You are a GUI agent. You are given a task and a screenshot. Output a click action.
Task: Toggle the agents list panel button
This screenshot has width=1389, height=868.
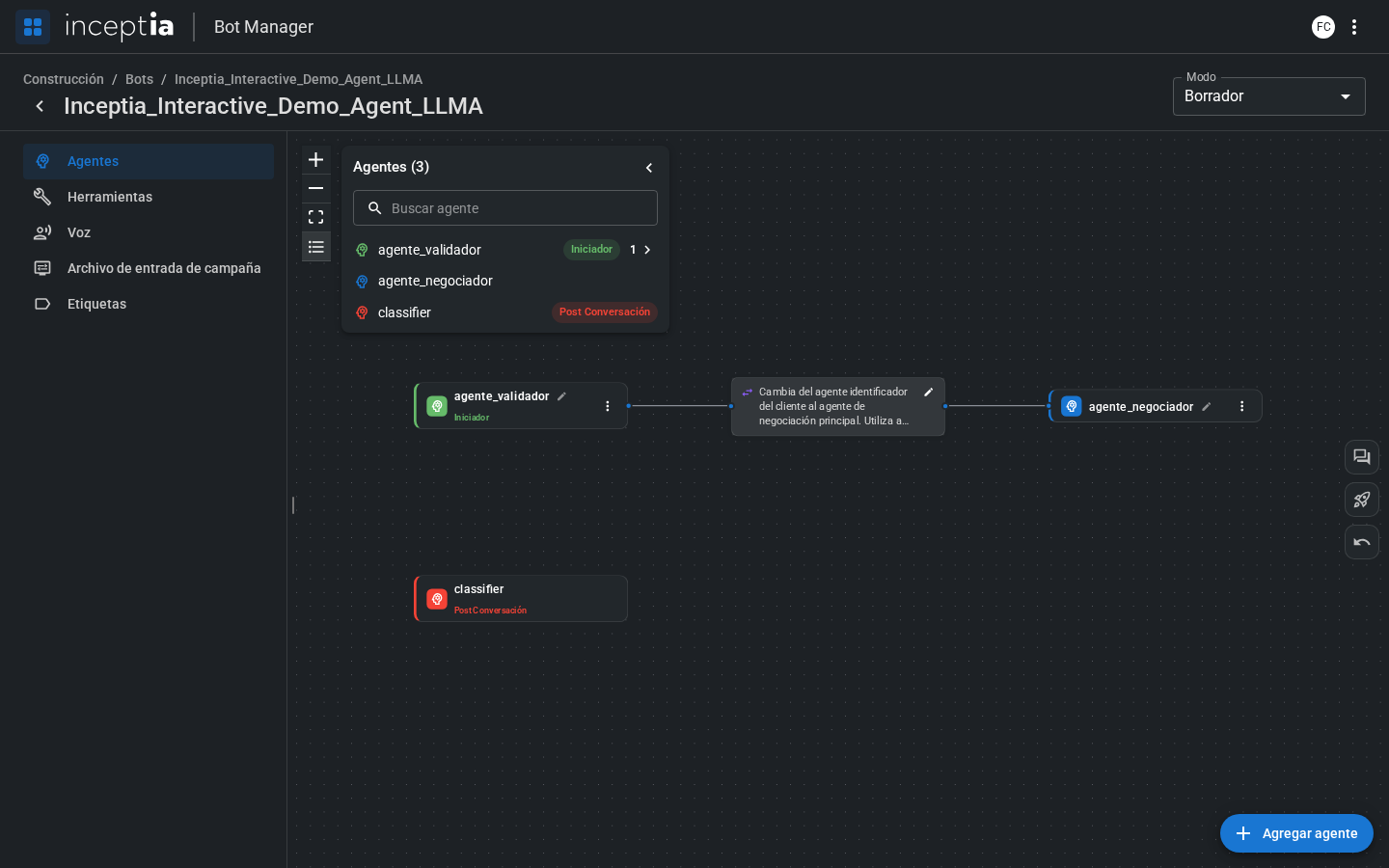click(316, 247)
